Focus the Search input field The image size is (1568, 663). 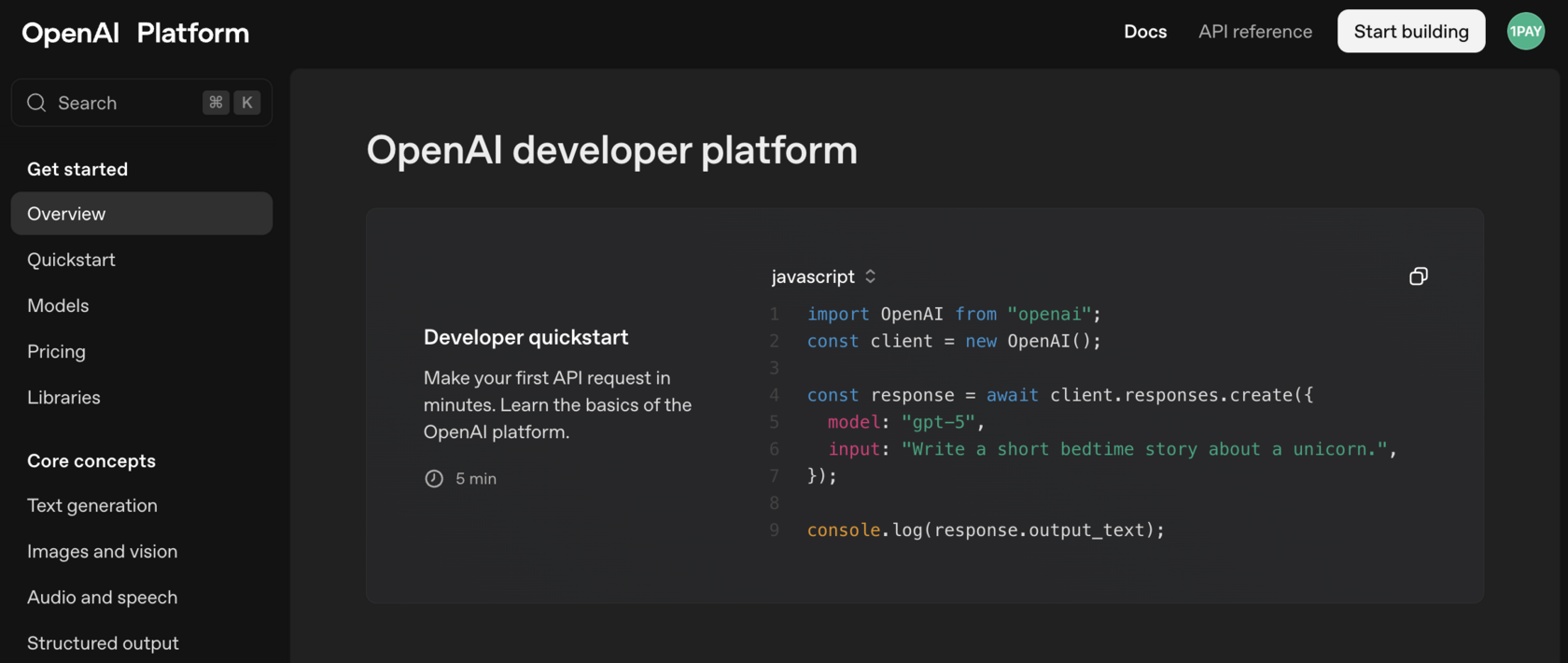pyautogui.click(x=142, y=103)
